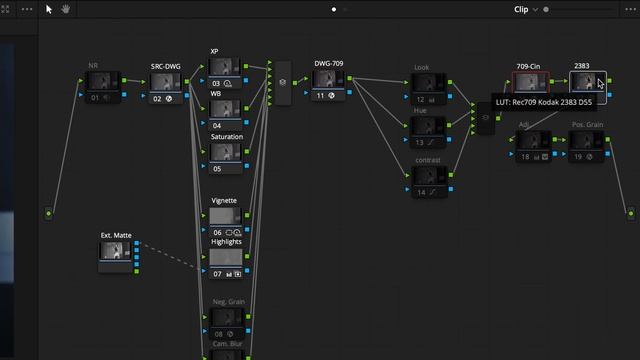
Task: Click the layer mixer node after XP
Action: (283, 83)
